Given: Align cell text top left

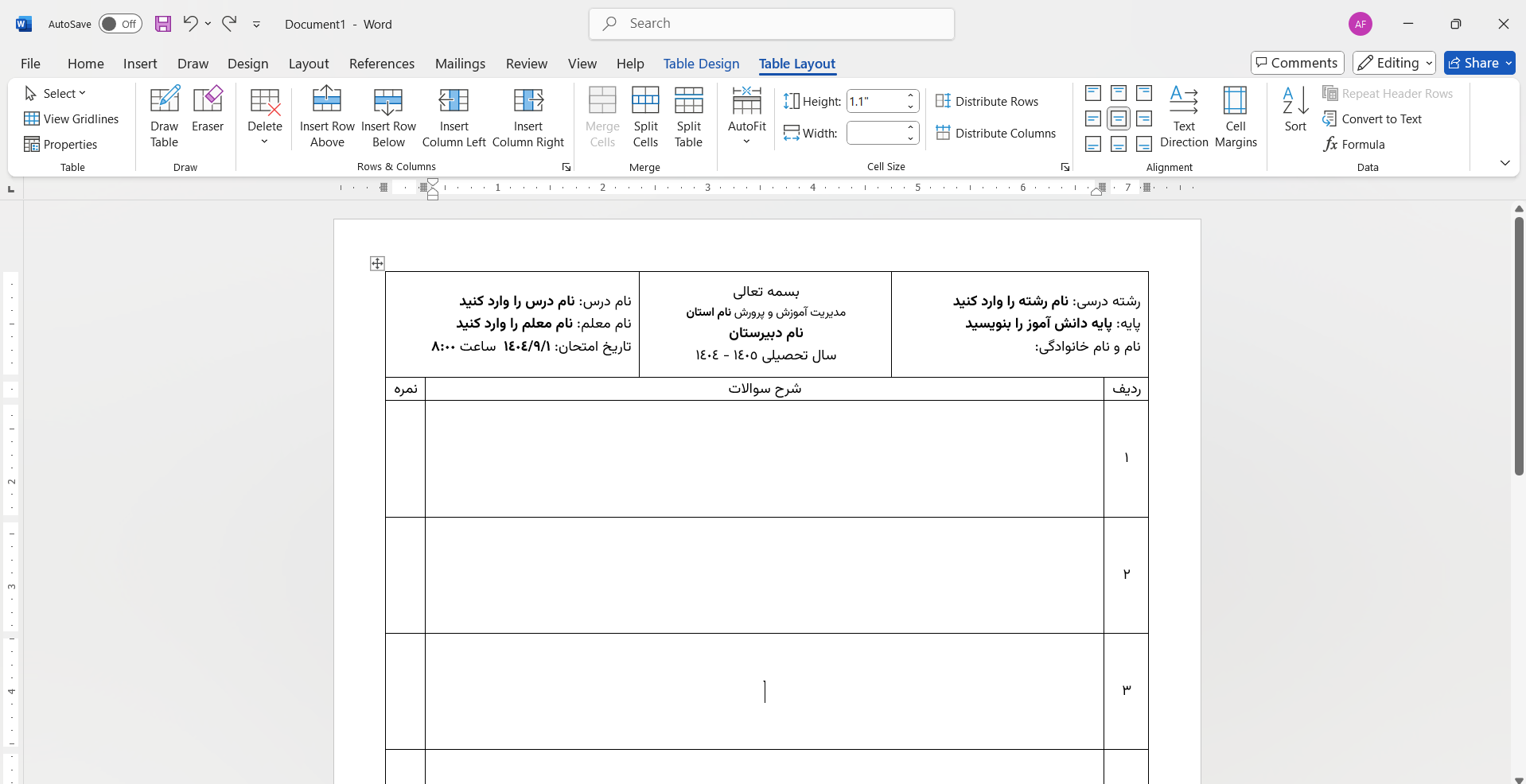Looking at the screenshot, I should coord(1093,93).
